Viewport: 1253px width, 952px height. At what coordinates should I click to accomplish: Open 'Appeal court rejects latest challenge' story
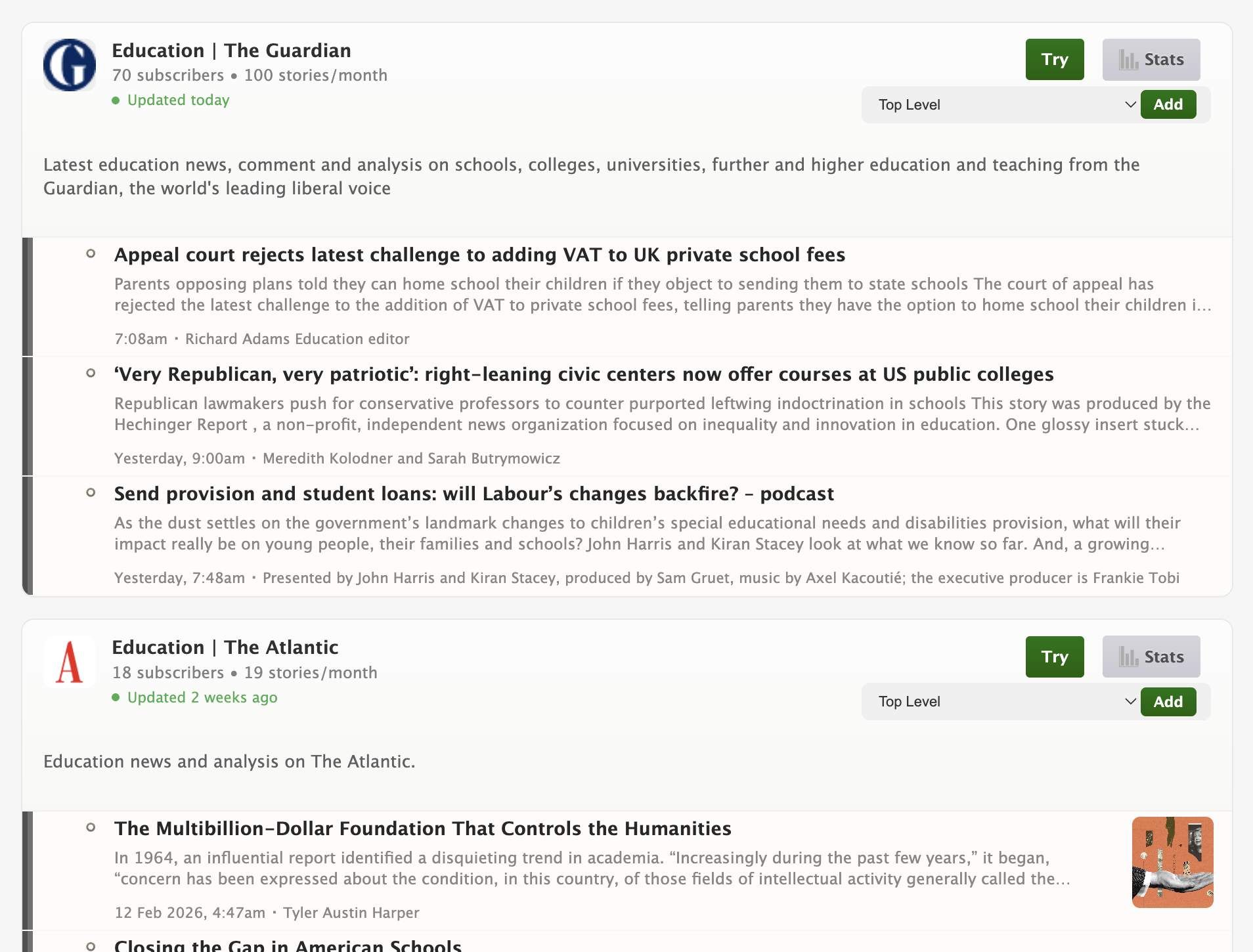click(479, 255)
